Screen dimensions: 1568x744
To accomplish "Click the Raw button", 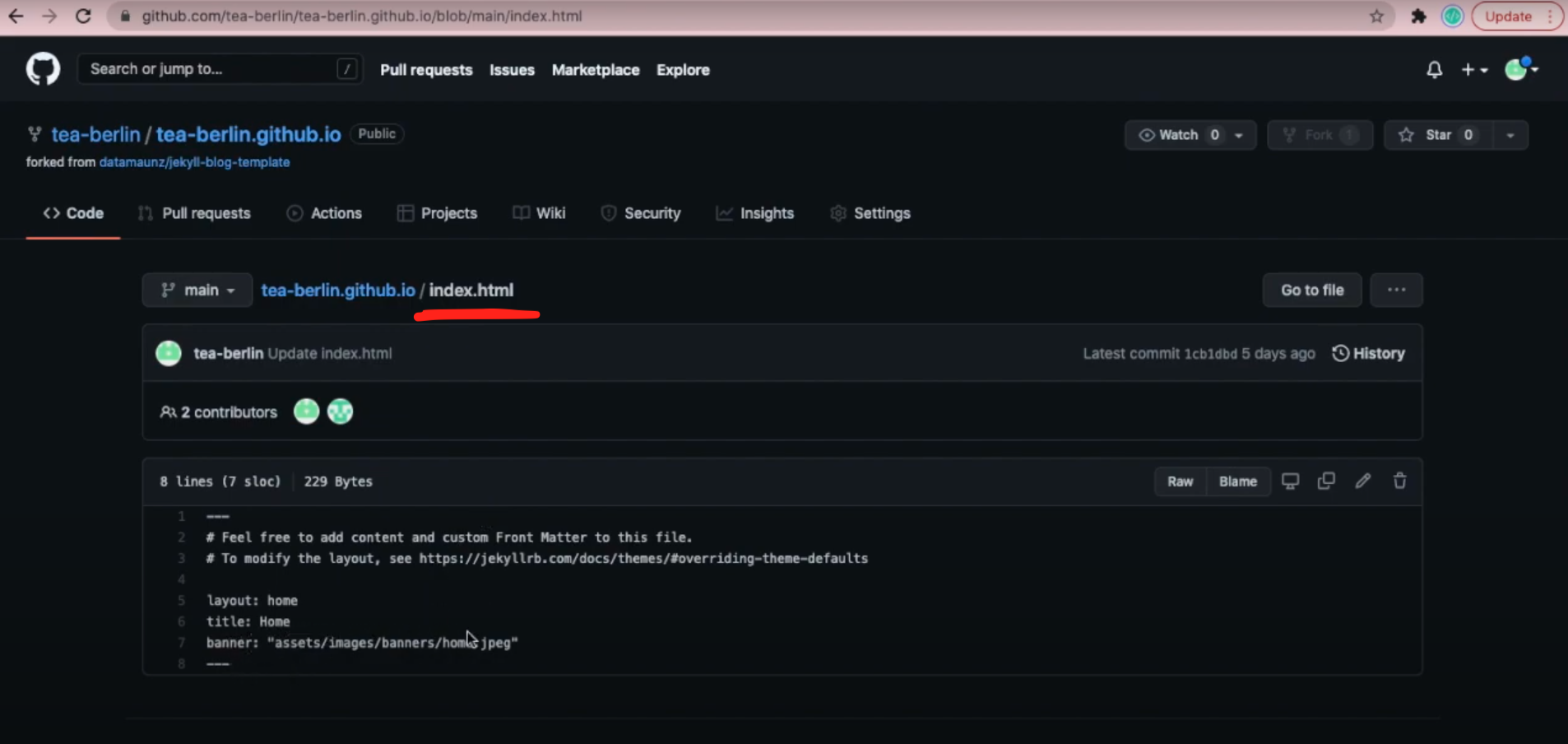I will 1181,481.
